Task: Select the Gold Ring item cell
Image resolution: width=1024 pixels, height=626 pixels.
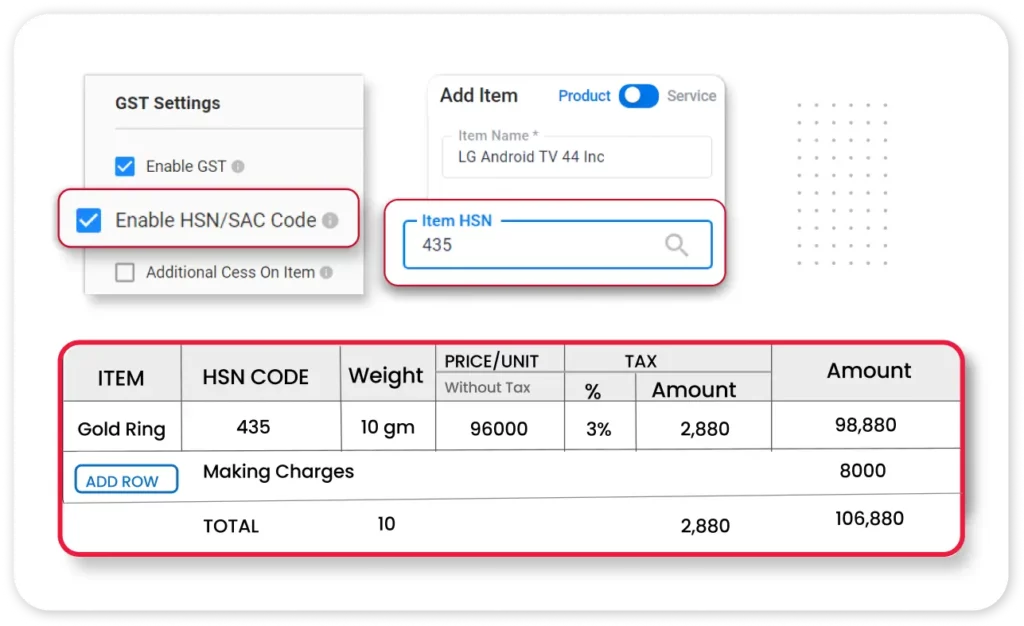Action: pos(121,429)
